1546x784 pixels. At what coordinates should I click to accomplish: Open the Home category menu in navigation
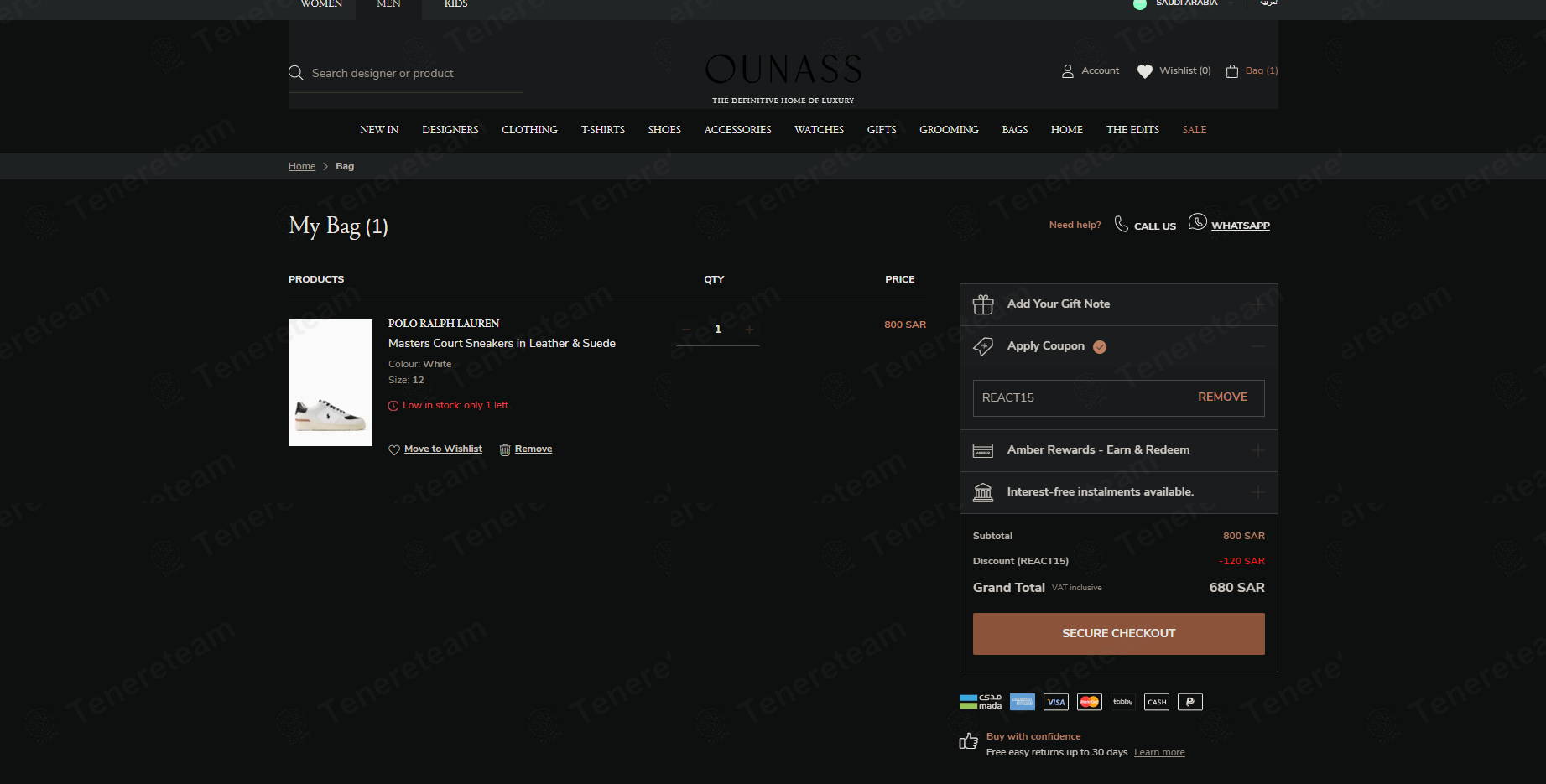[1067, 130]
